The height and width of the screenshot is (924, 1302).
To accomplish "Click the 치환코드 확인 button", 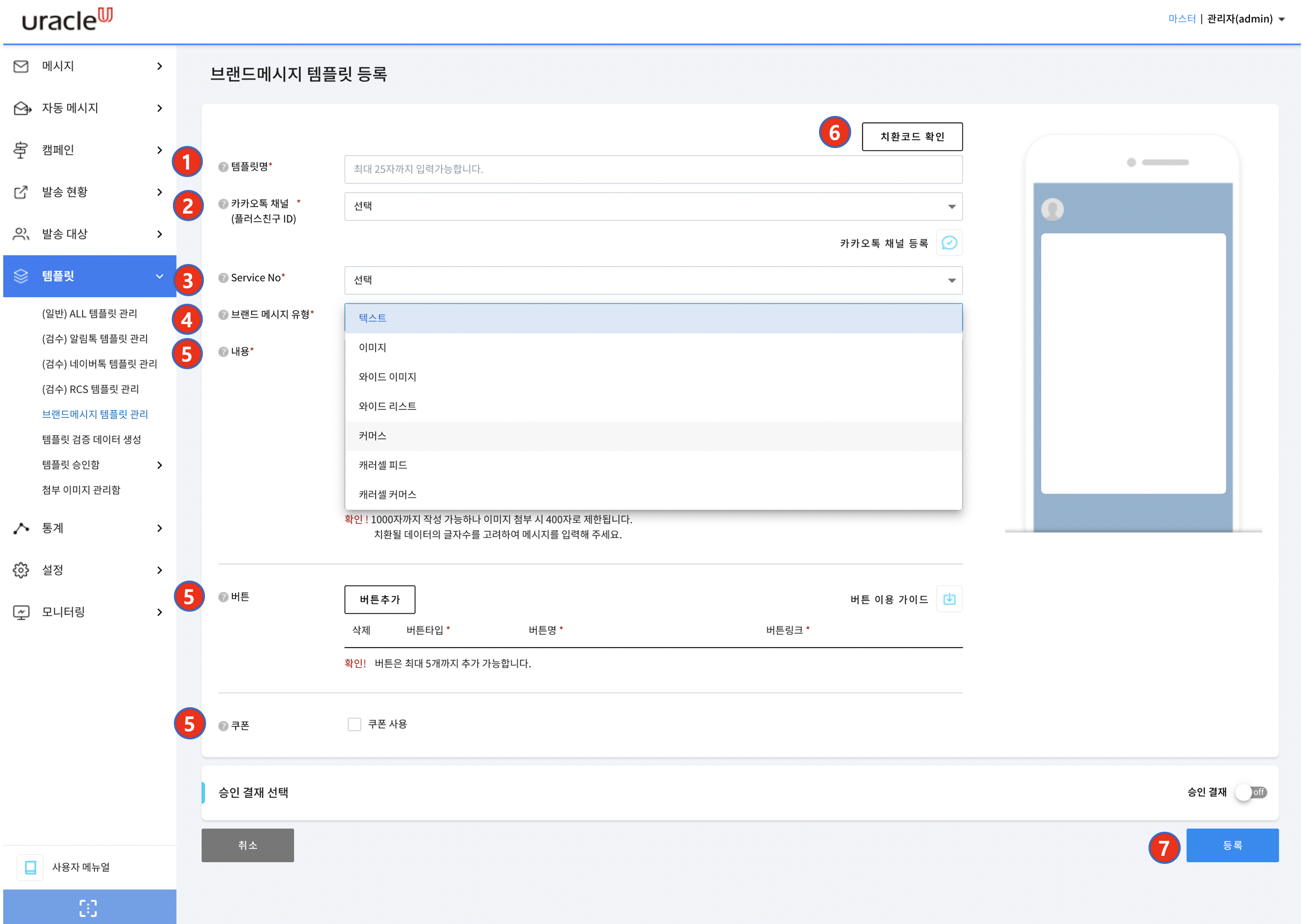I will pyautogui.click(x=912, y=136).
